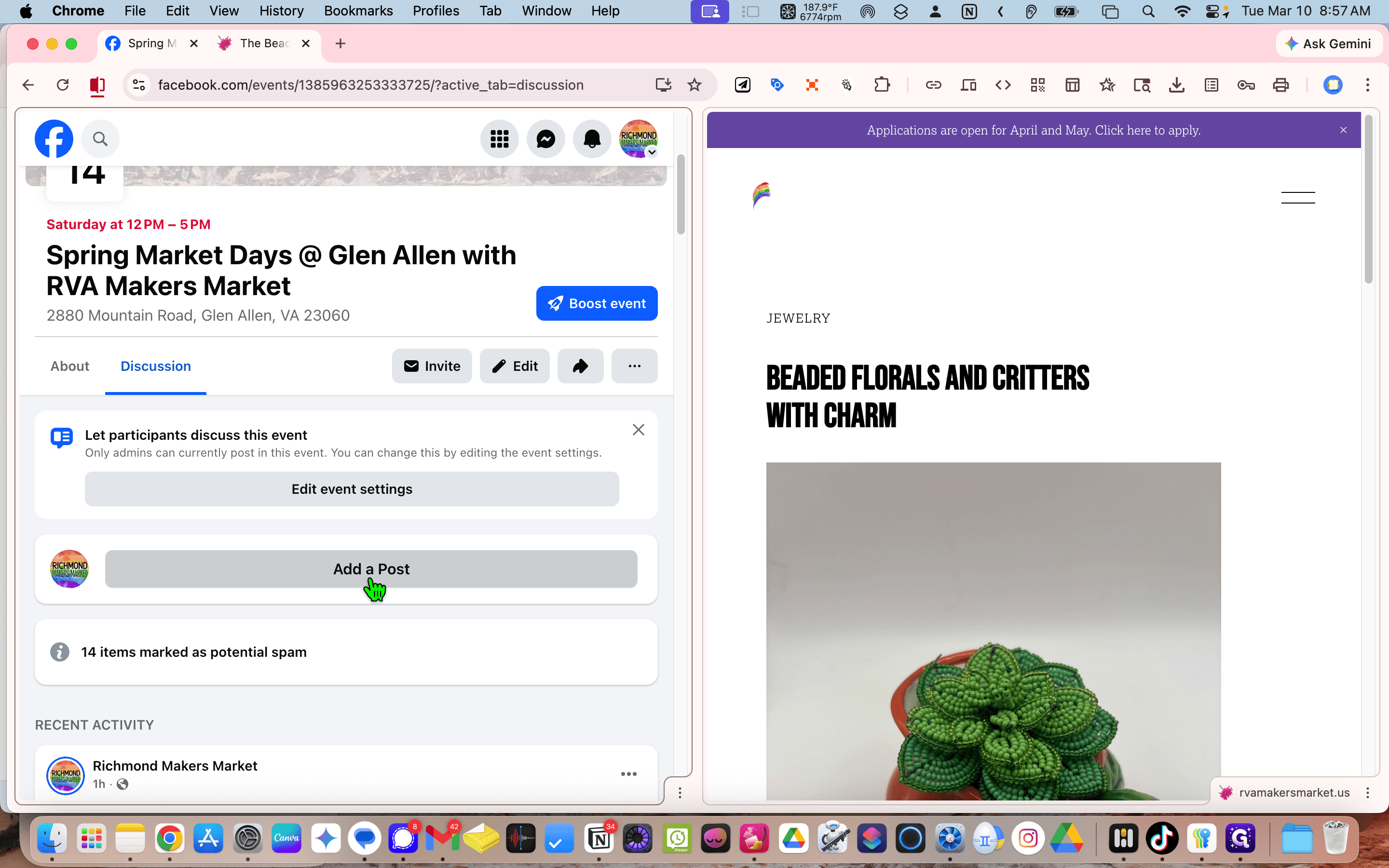Click the beaded succulent product image
The height and width of the screenshot is (868, 1389).
[x=993, y=631]
